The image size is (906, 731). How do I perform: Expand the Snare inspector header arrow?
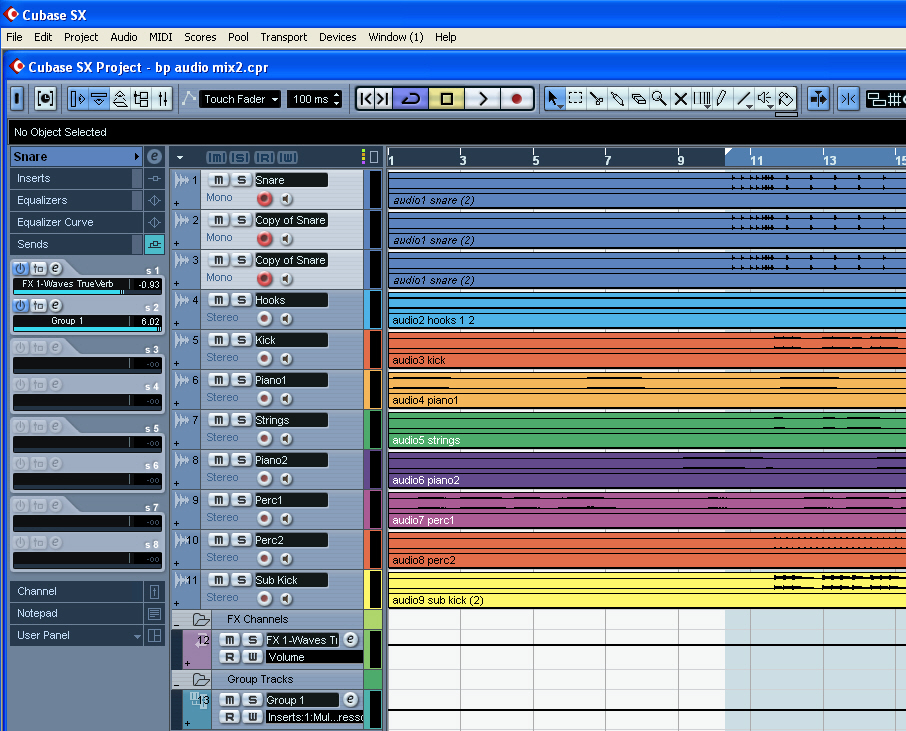click(137, 157)
